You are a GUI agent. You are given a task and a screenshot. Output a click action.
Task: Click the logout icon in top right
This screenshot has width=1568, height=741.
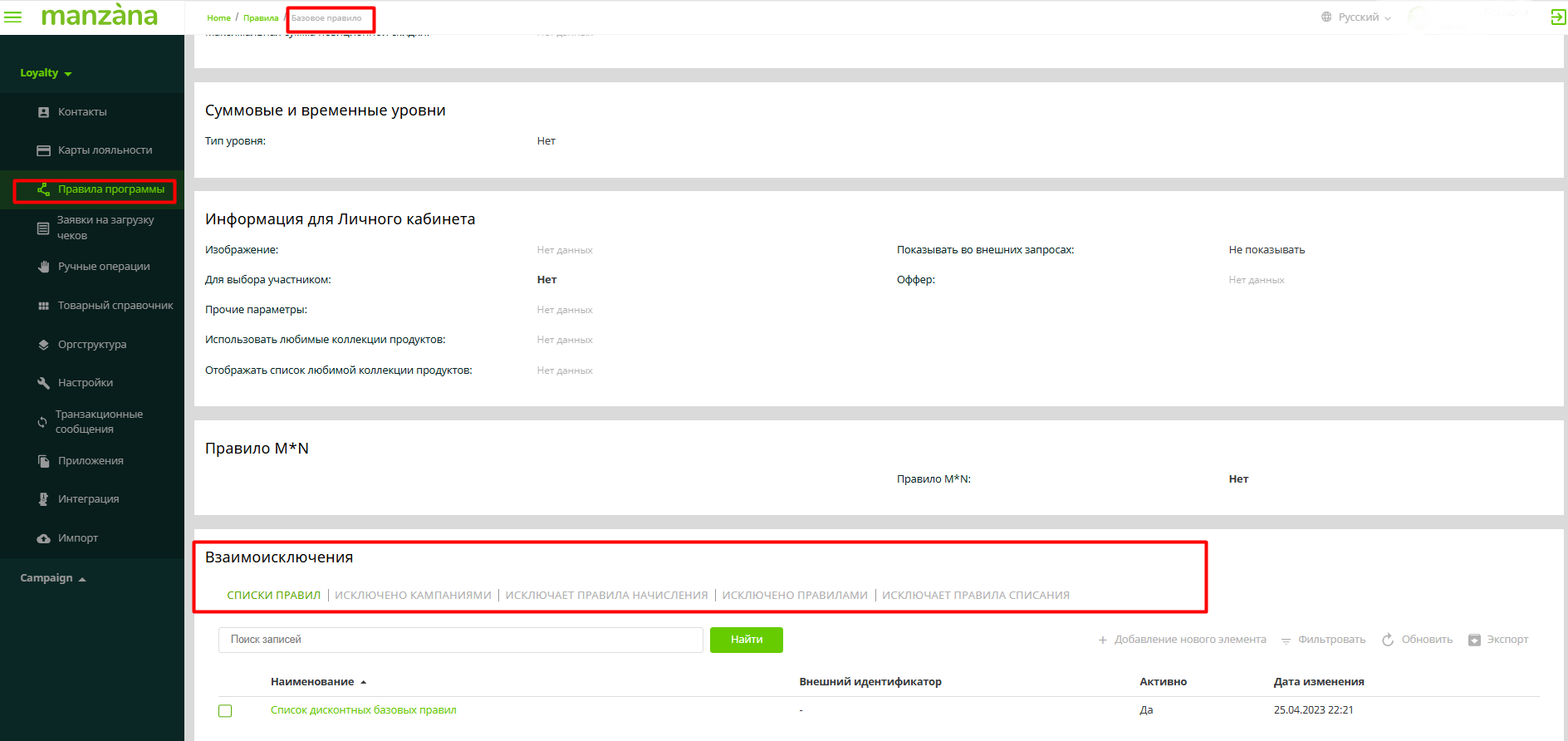click(1557, 17)
